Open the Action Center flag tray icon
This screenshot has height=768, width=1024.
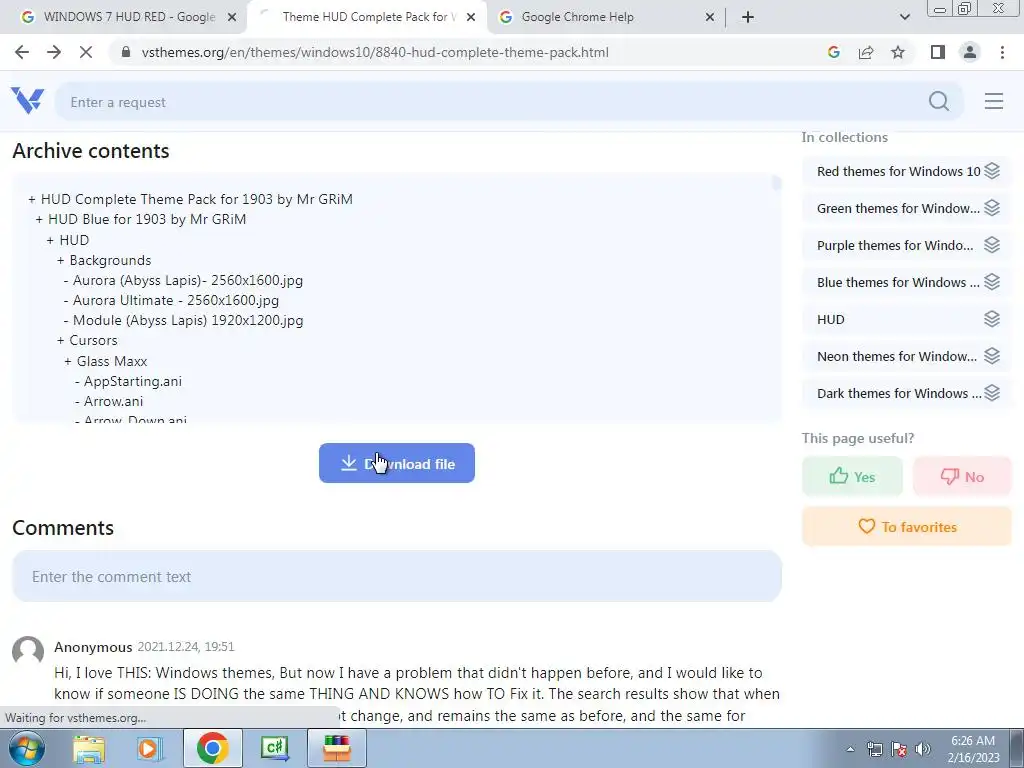[x=899, y=749]
